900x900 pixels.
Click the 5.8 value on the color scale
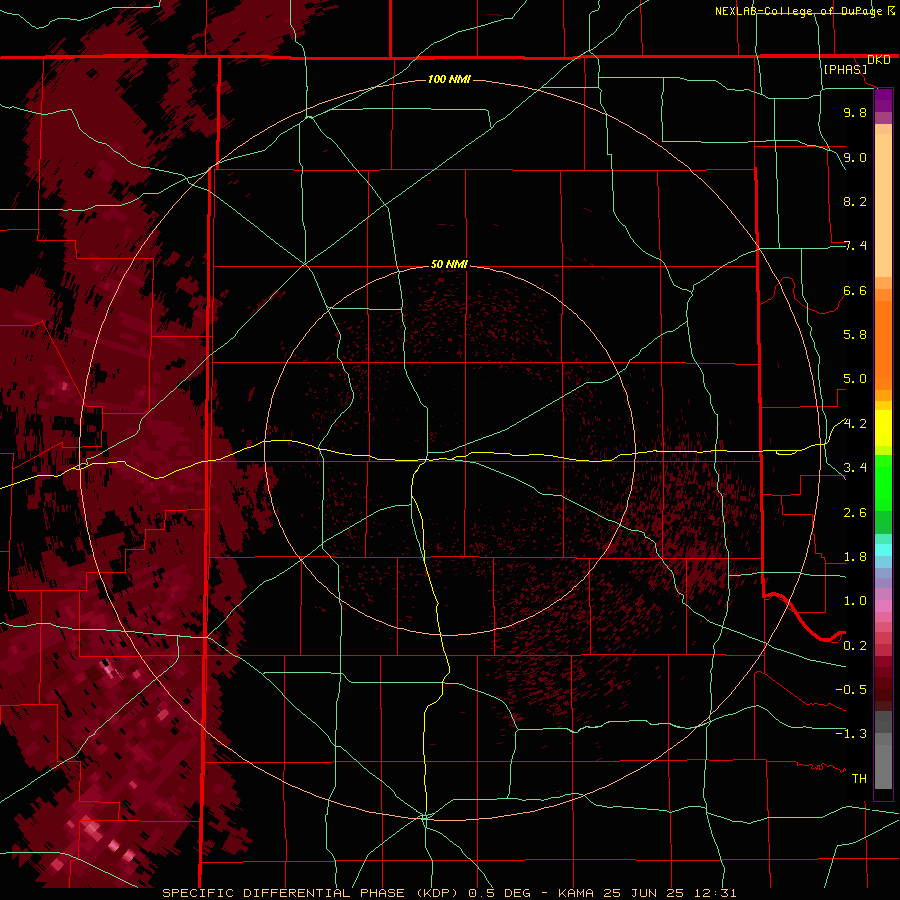(855, 335)
